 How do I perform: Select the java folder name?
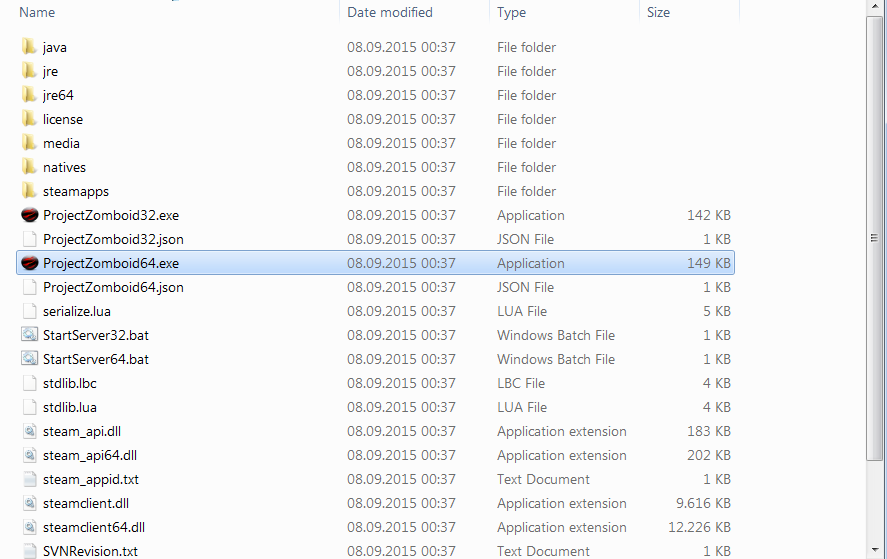click(55, 48)
